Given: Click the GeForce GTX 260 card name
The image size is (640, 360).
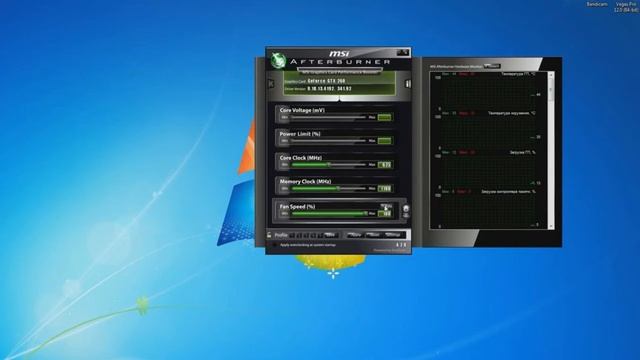Looking at the screenshot, I should coord(326,81).
